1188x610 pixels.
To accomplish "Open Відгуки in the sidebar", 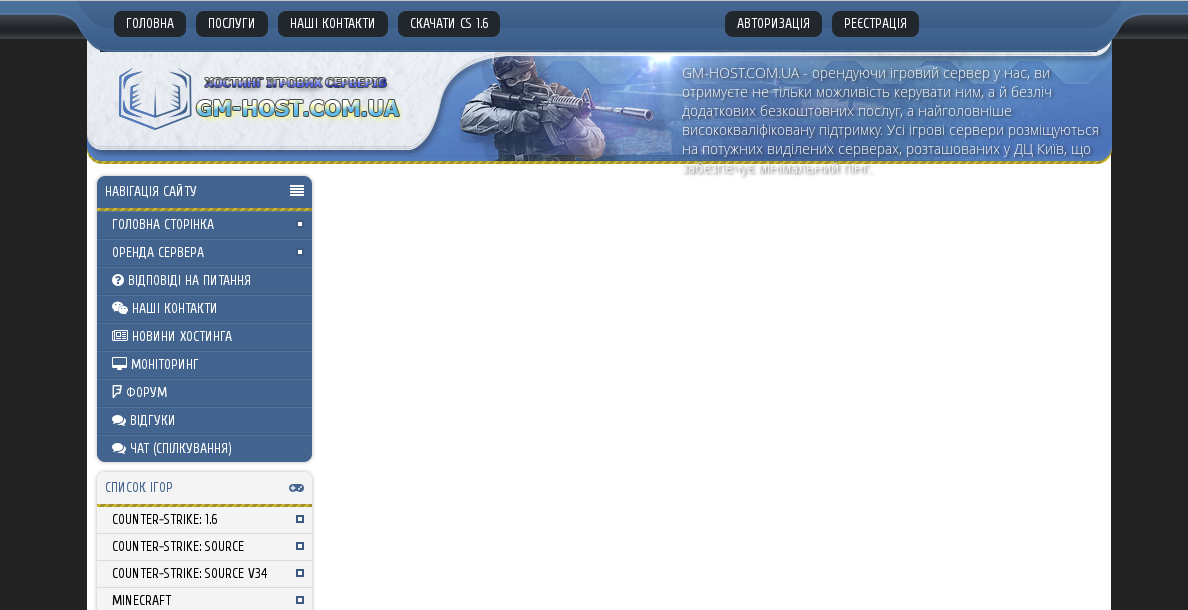I will (205, 421).
